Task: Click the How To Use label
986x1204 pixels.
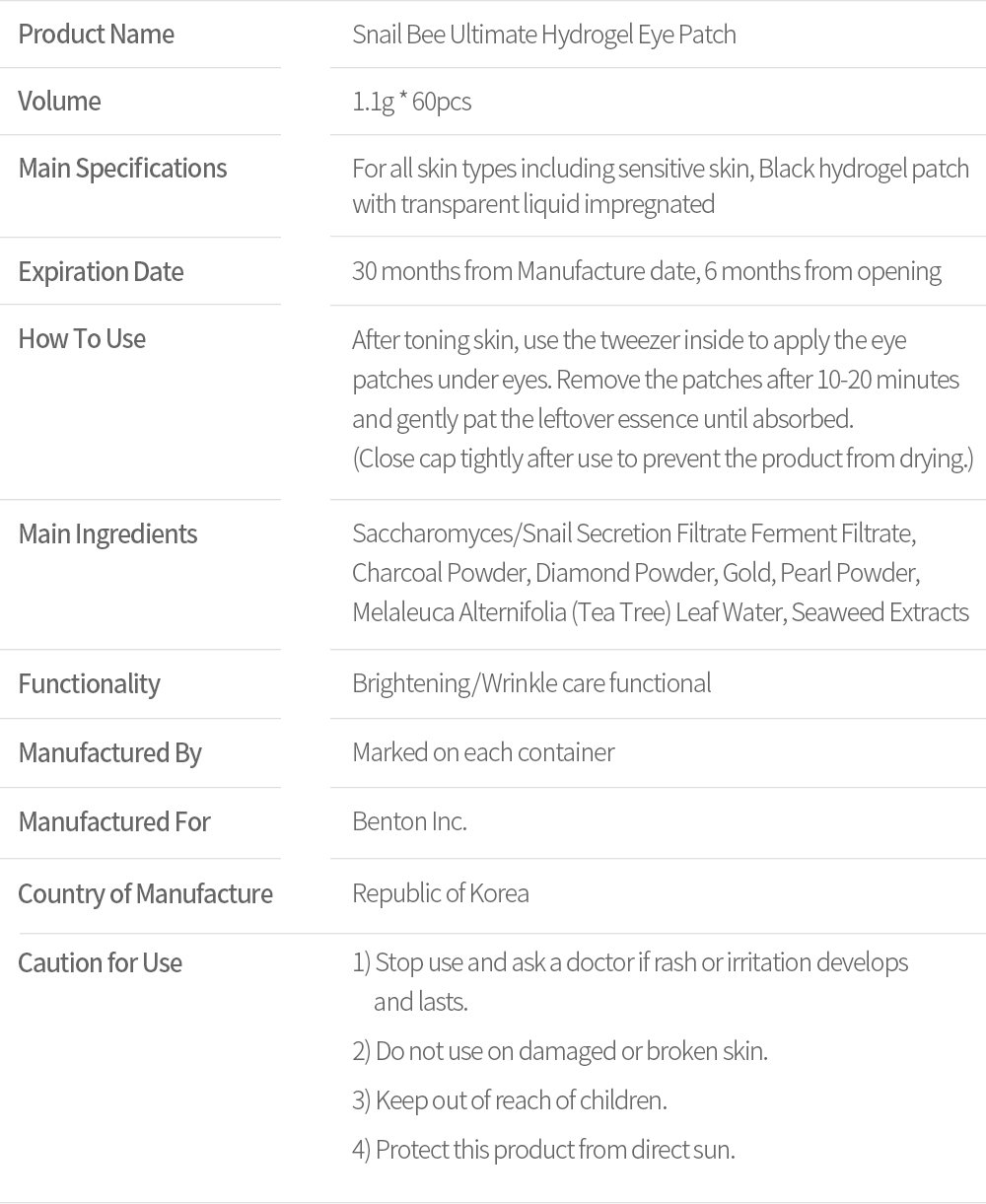Action: [x=82, y=339]
